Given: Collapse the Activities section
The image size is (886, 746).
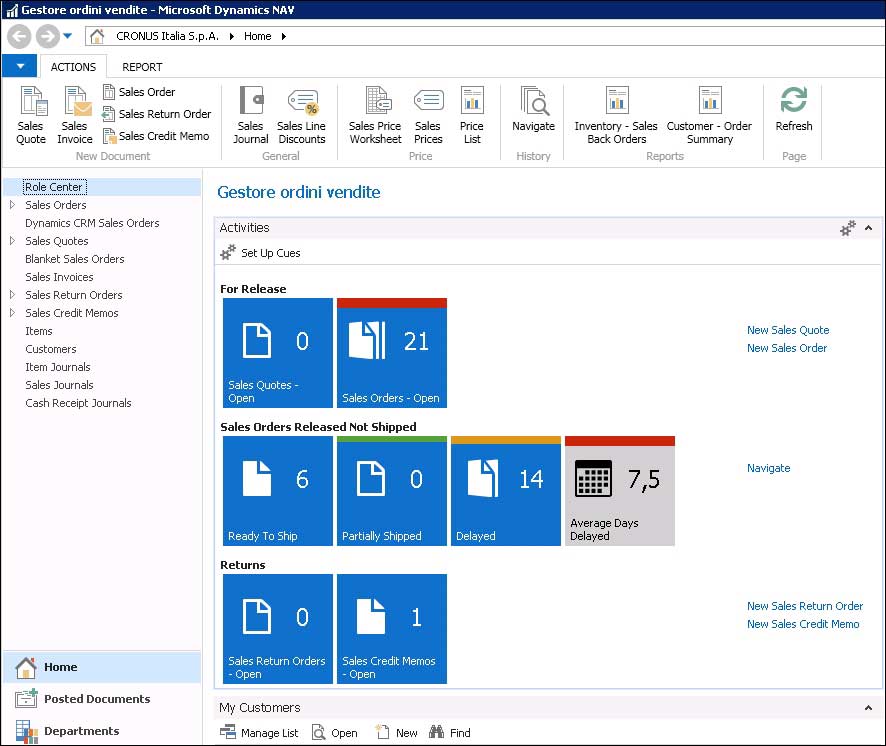Looking at the screenshot, I should [x=868, y=228].
